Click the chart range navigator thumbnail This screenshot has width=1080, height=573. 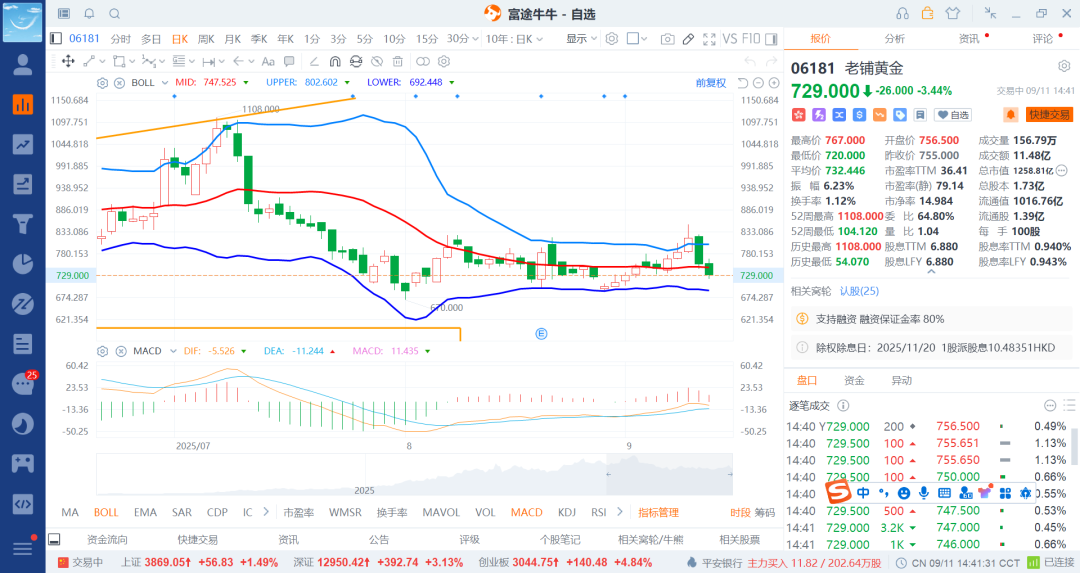415,475
